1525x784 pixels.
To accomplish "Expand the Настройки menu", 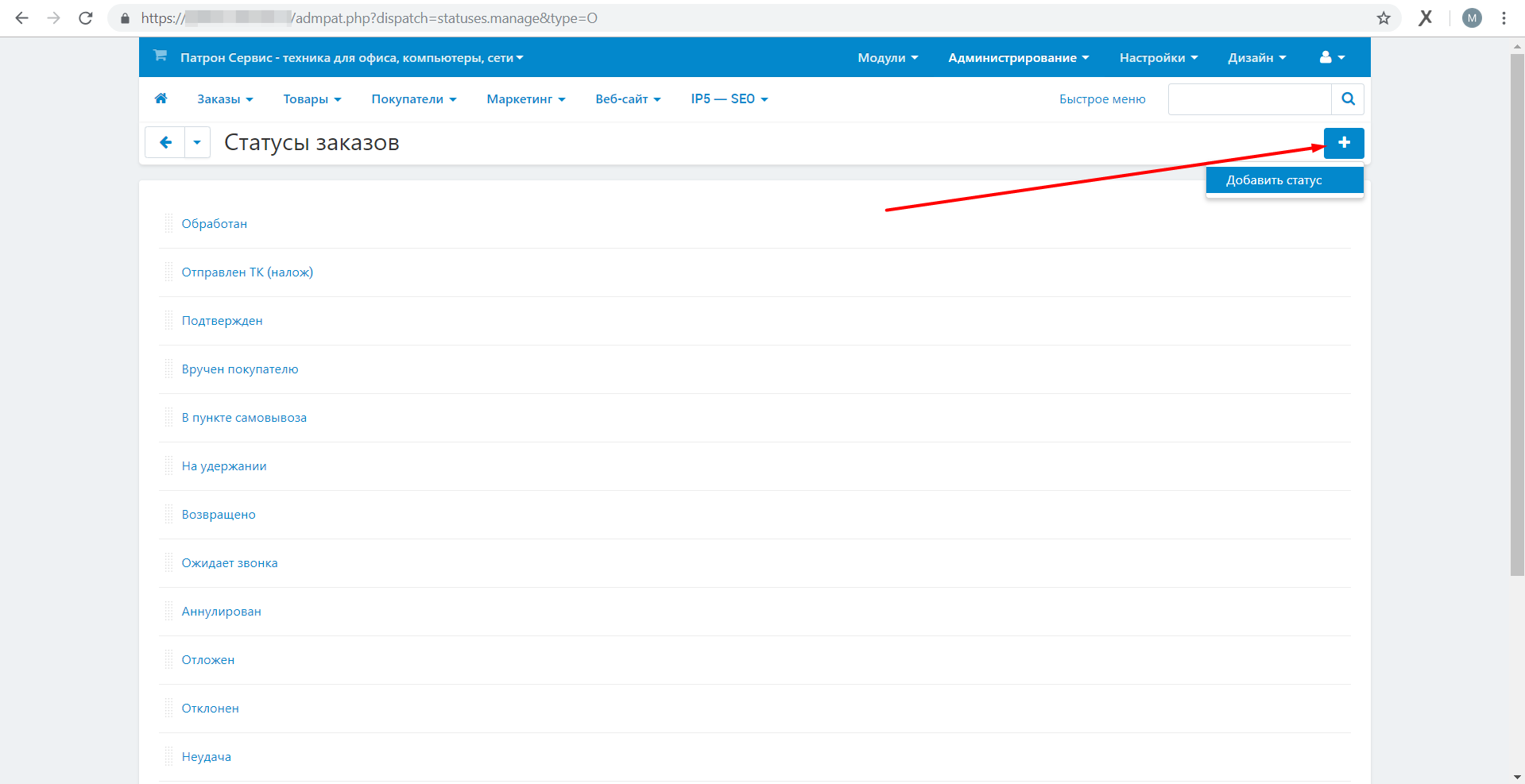I will point(1158,57).
